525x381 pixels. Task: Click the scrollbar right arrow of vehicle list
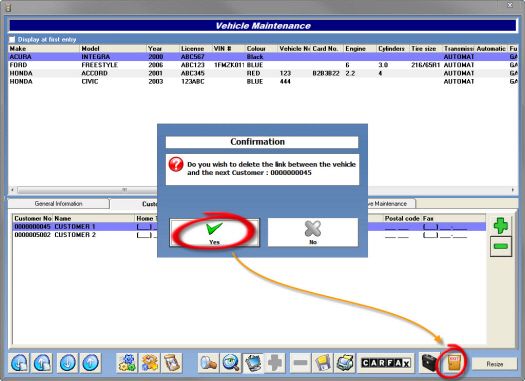(513, 190)
